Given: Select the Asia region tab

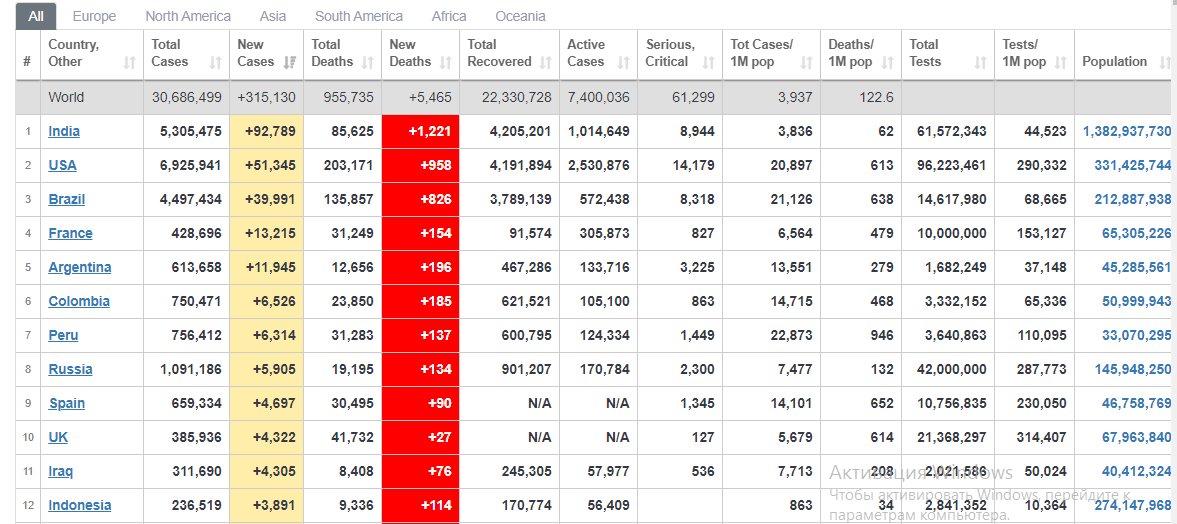Looking at the screenshot, I should tap(273, 16).
